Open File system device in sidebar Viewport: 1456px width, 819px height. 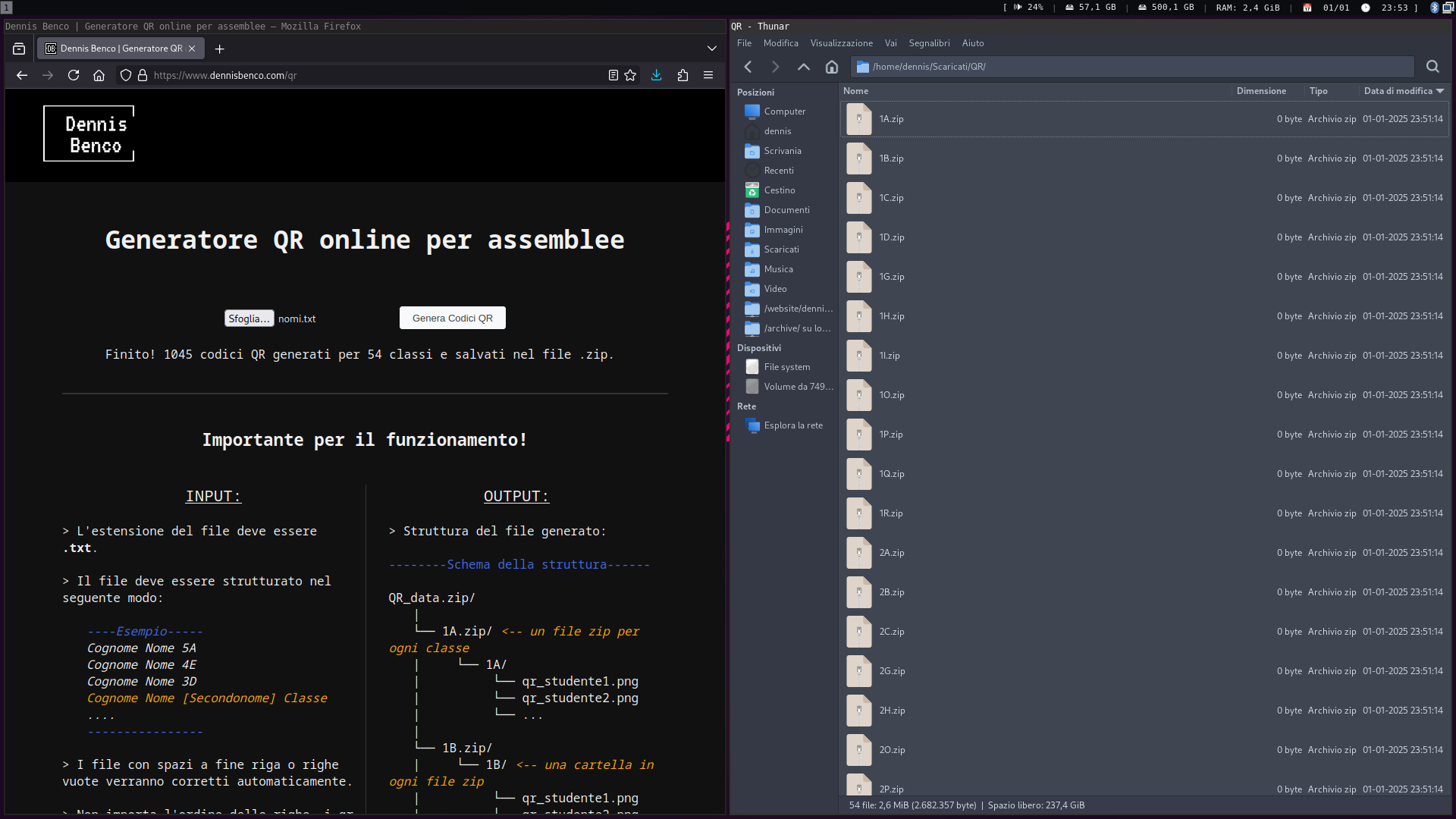click(x=785, y=367)
